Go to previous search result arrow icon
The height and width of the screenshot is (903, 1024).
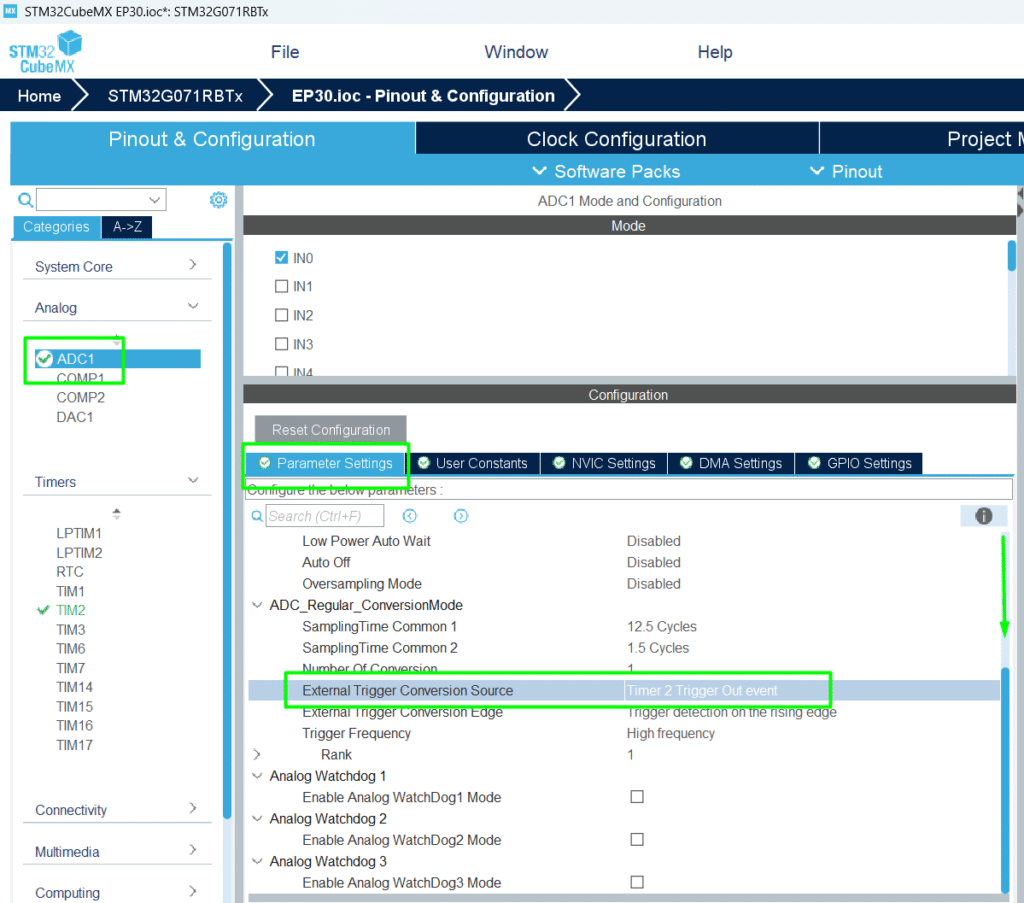coord(410,516)
